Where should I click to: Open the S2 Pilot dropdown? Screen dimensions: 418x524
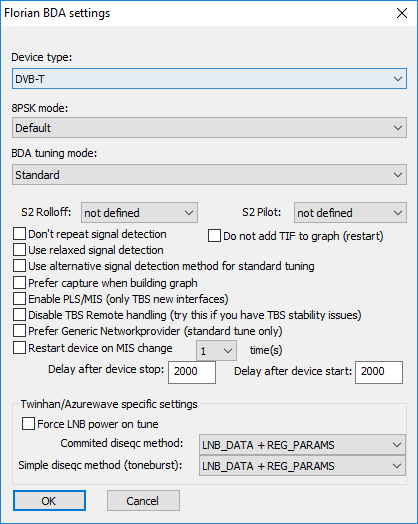pyautogui.click(x=350, y=213)
